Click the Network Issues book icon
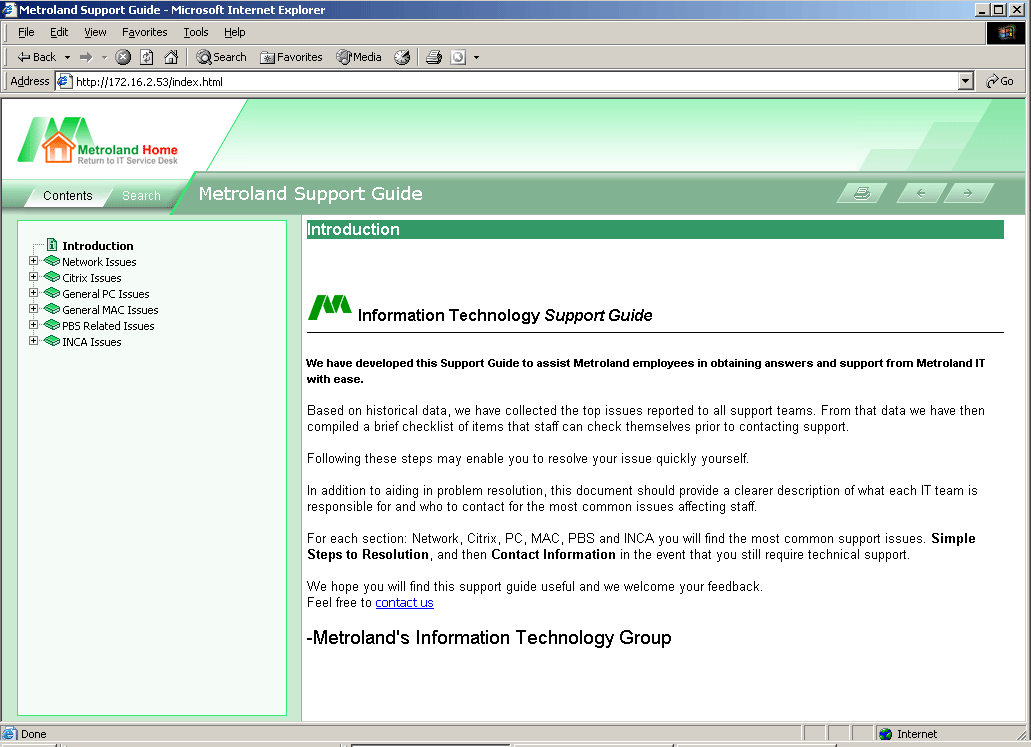The image size is (1031, 747). tap(52, 261)
